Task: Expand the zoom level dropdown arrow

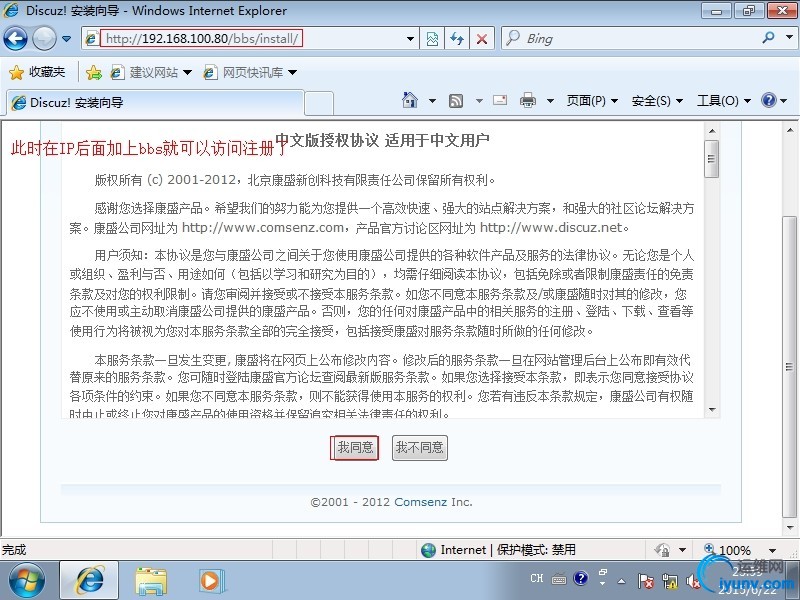Action: pos(772,551)
